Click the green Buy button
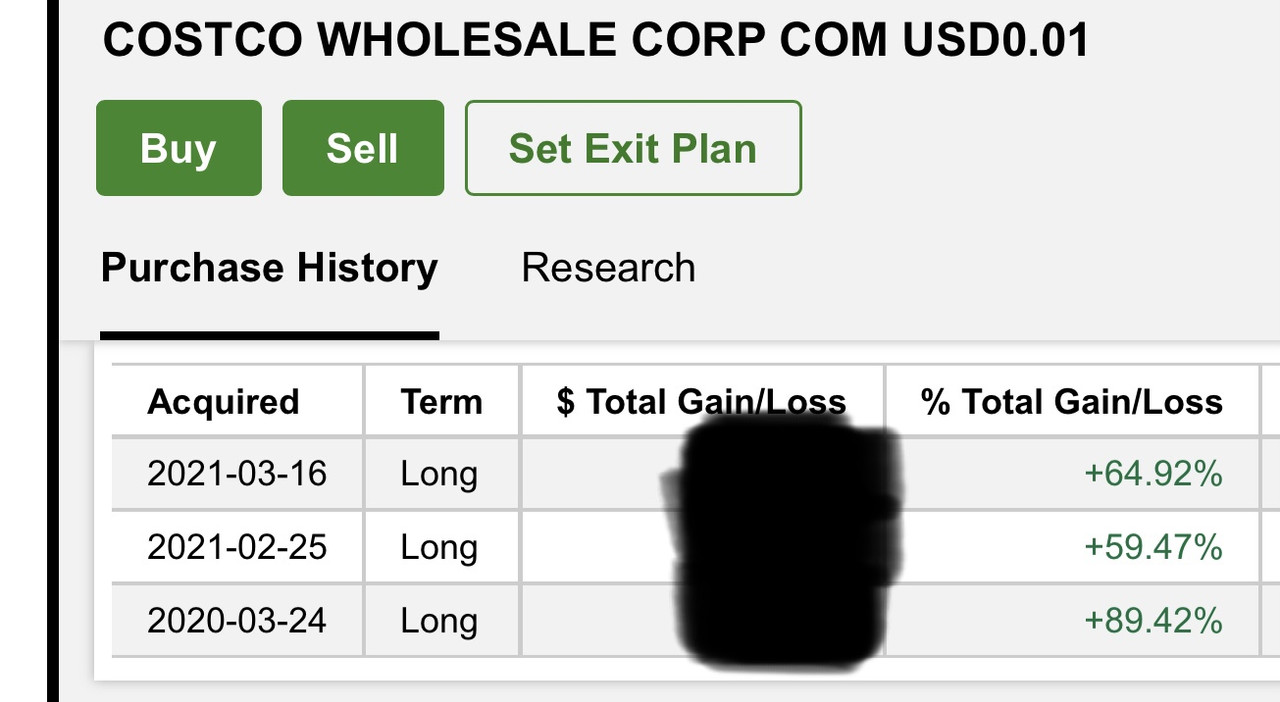 178,148
